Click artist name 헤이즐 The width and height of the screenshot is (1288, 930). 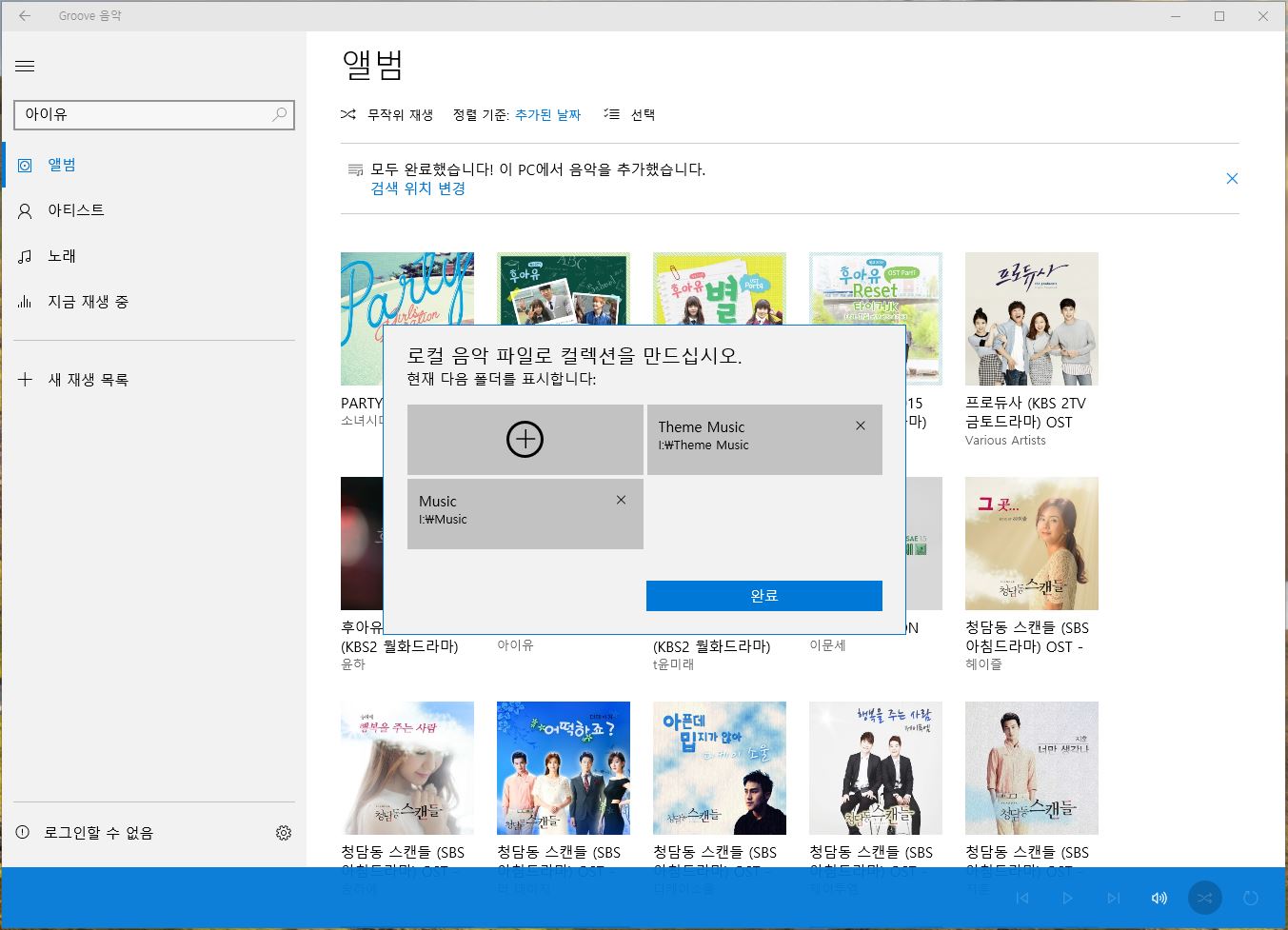[983, 664]
